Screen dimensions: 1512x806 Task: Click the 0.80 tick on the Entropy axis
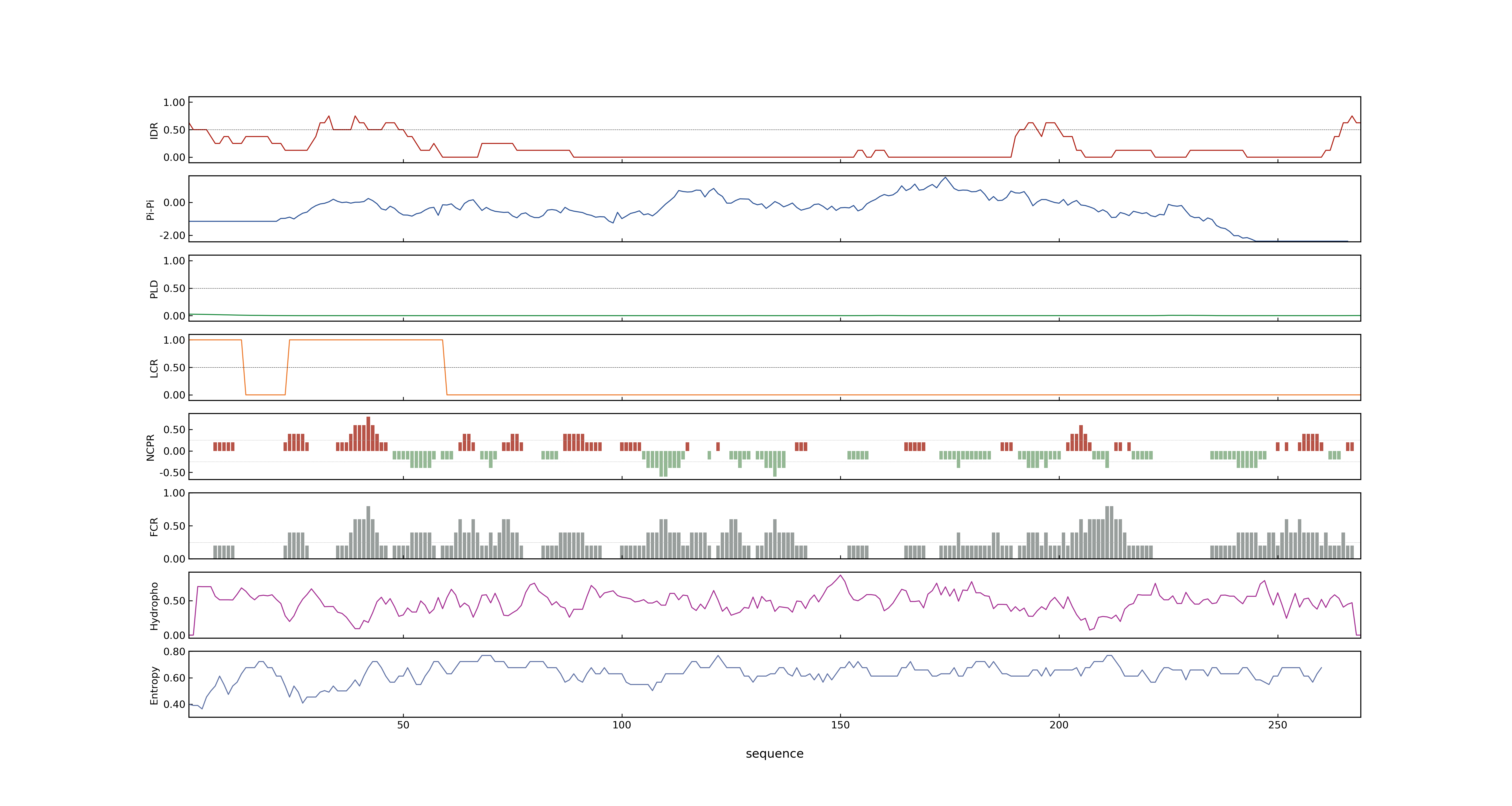[x=174, y=651]
